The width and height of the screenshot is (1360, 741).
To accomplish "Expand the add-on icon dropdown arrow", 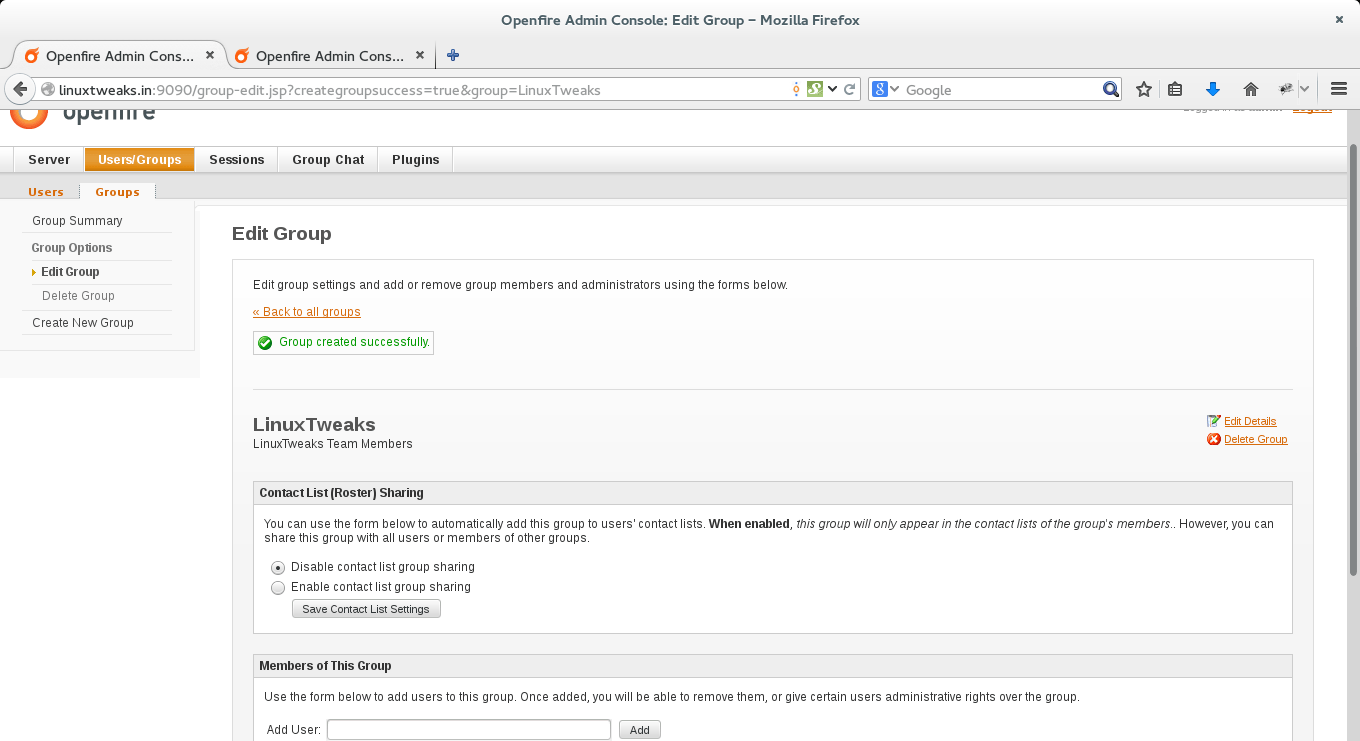I will [1305, 90].
